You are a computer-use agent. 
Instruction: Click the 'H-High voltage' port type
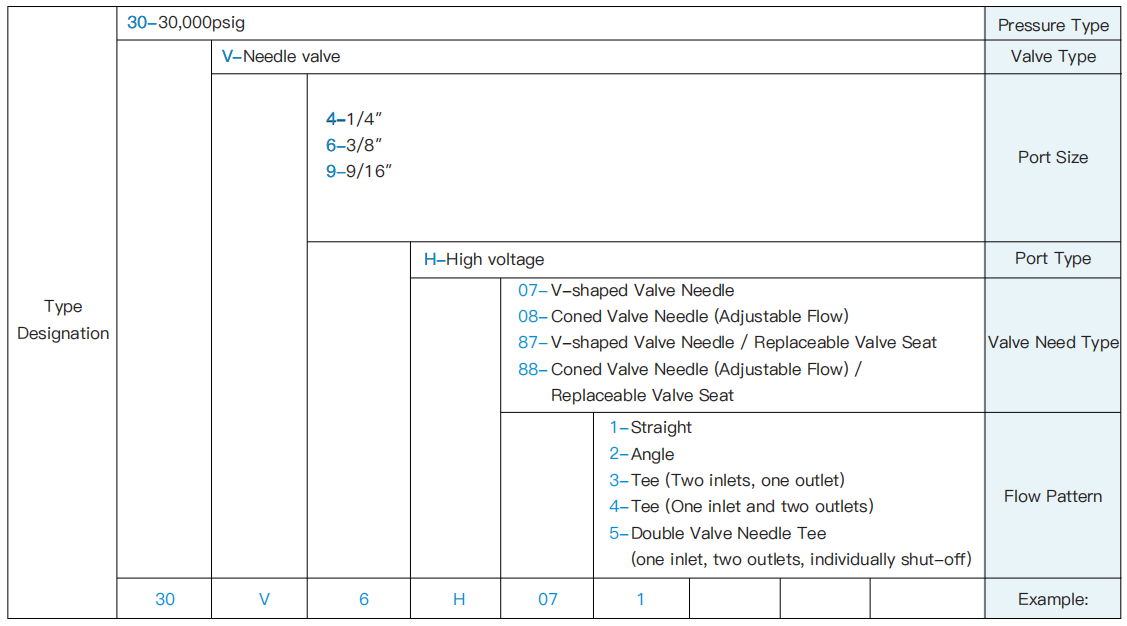[x=484, y=260]
